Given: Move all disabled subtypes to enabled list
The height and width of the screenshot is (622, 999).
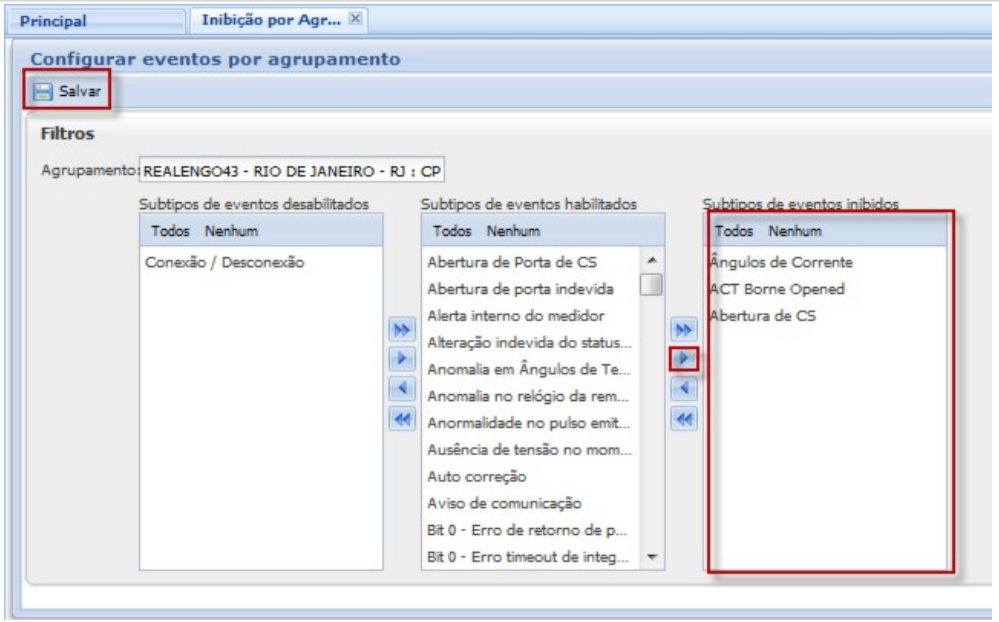Looking at the screenshot, I should point(401,330).
